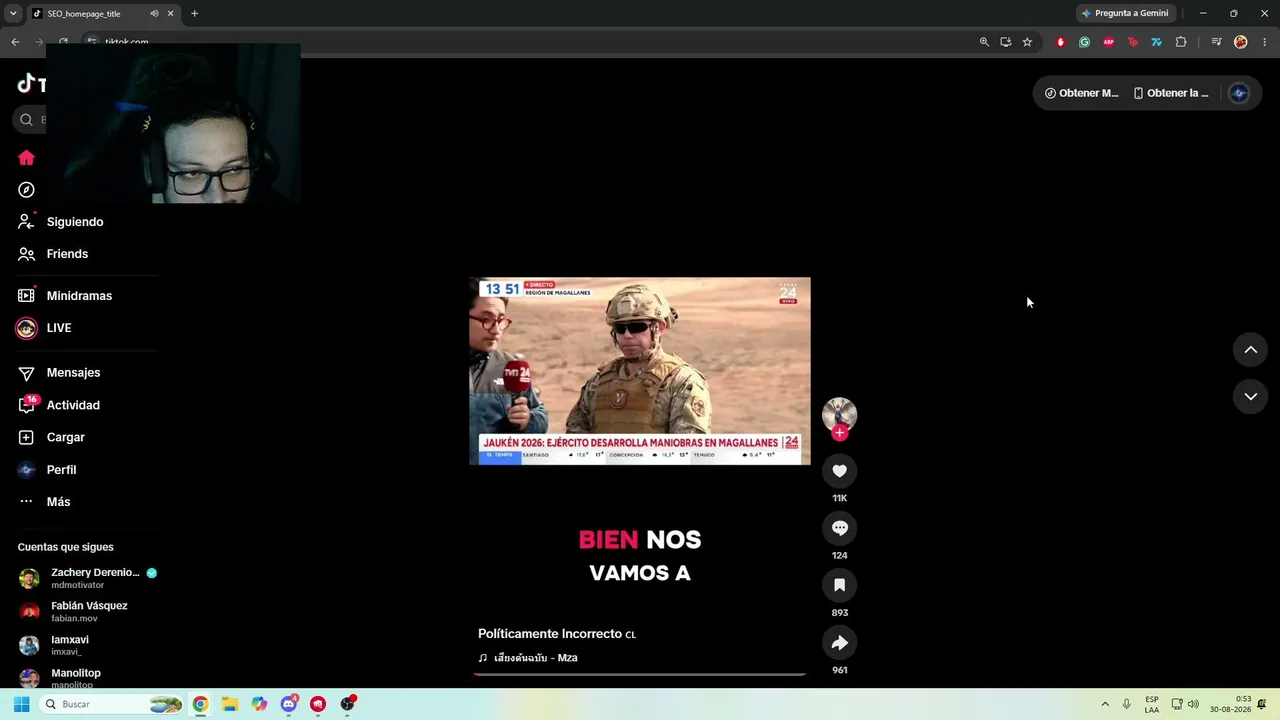Open the ABP Adblock Plus extension
This screenshot has height=720, width=1280.
coord(1109,42)
